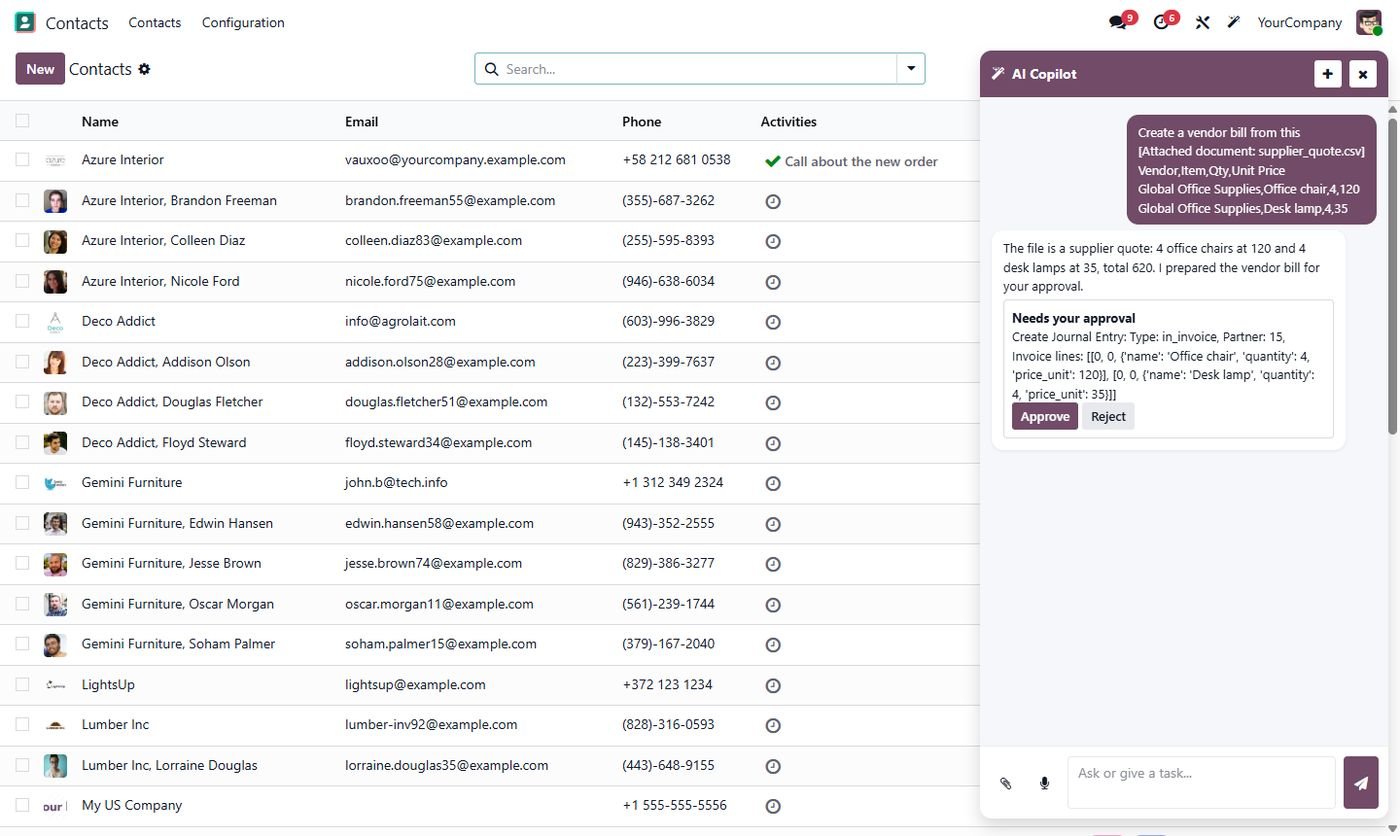Reject the vendor bill action
The width and height of the screenshot is (1400, 836).
click(1108, 417)
